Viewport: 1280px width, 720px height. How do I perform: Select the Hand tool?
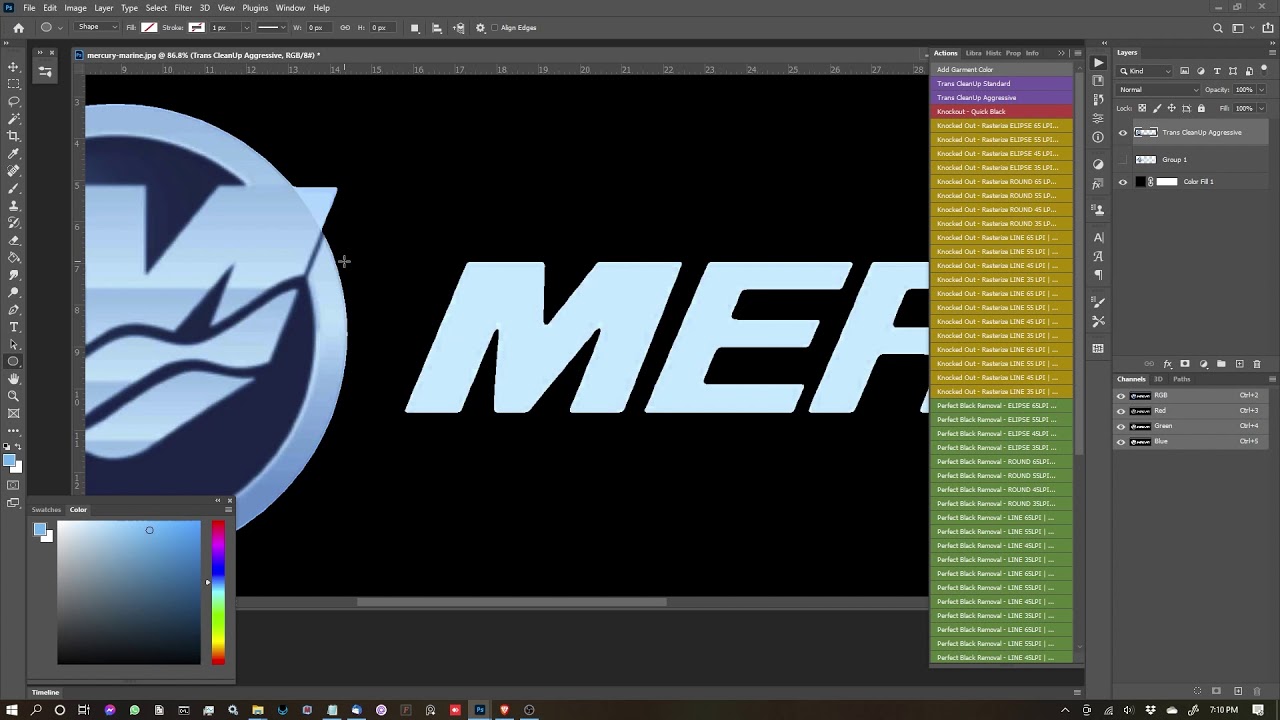tap(14, 379)
